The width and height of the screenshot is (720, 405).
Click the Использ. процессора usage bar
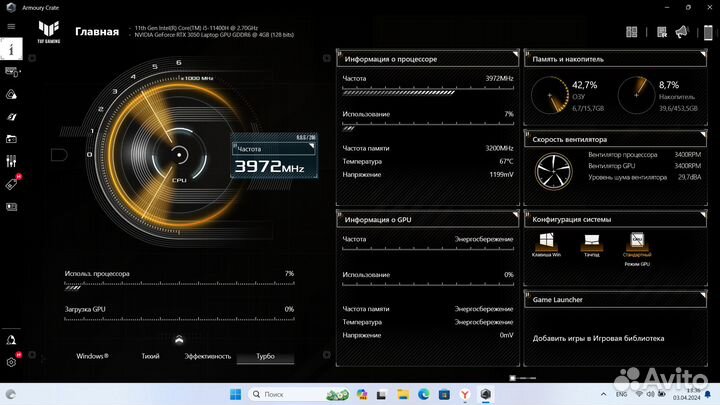click(179, 287)
